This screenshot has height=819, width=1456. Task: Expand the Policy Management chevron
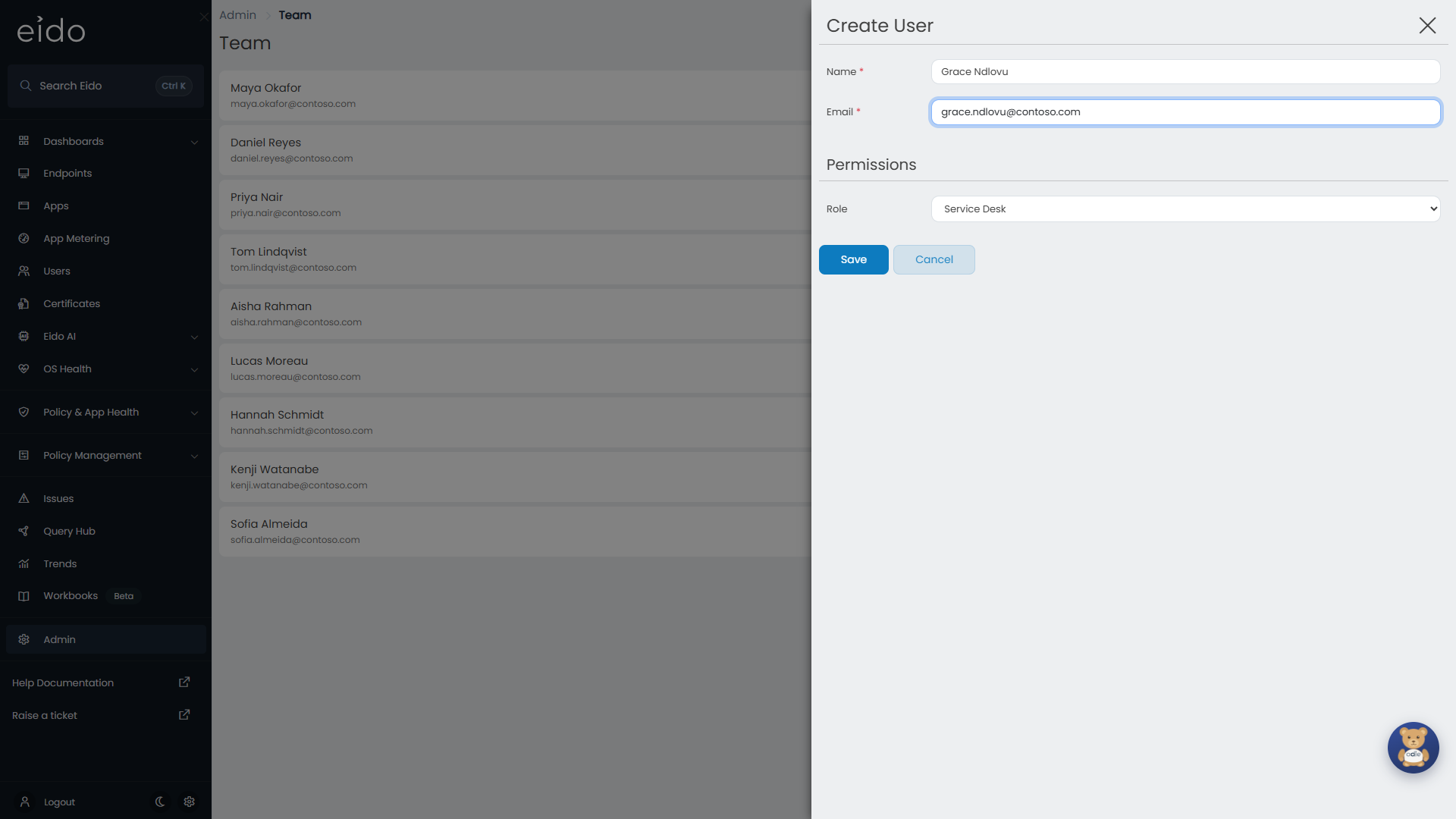pyautogui.click(x=194, y=457)
